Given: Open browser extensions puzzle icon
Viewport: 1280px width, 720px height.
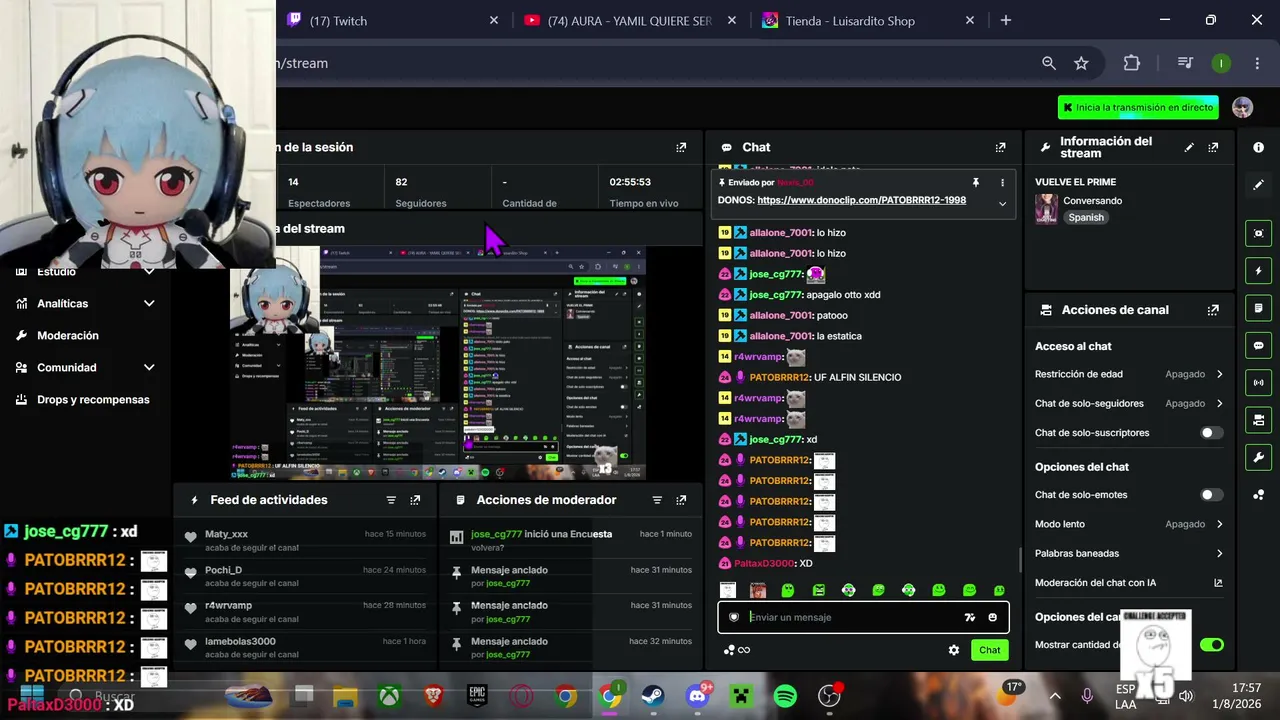Looking at the screenshot, I should (1131, 63).
